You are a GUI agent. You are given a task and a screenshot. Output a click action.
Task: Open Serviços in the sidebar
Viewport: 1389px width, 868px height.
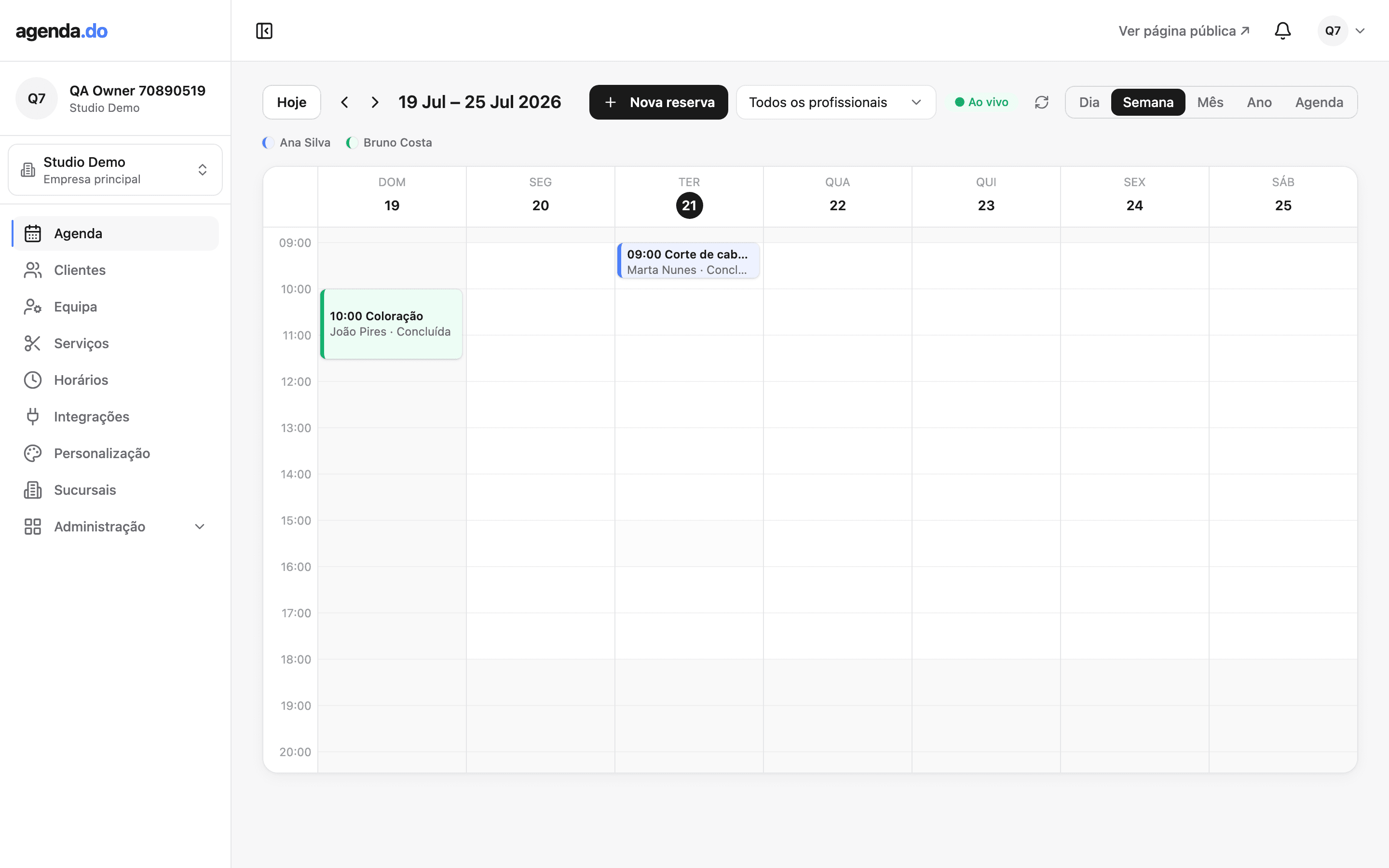115,343
